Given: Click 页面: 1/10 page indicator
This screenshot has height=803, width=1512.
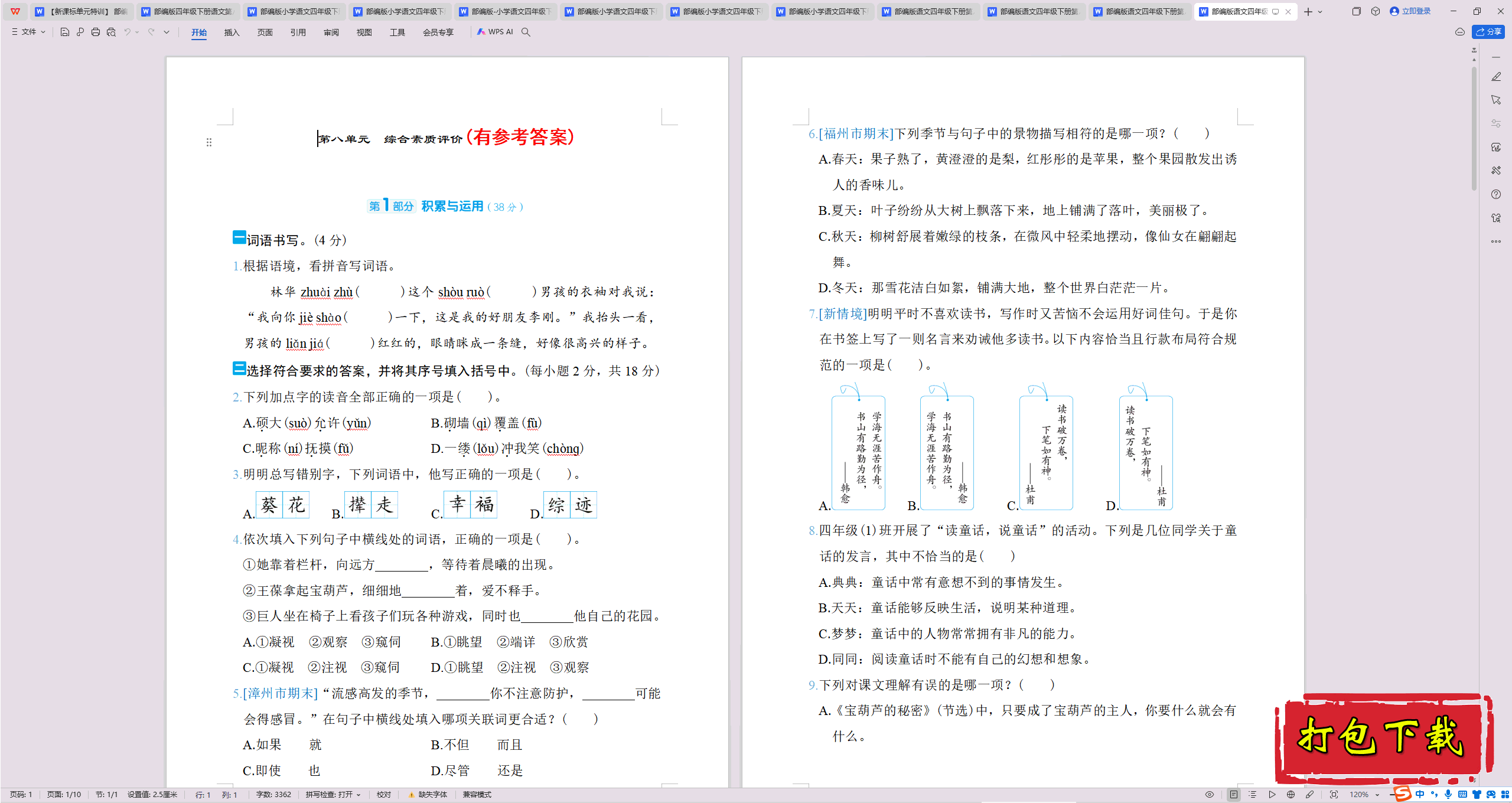Looking at the screenshot, I should [64, 795].
